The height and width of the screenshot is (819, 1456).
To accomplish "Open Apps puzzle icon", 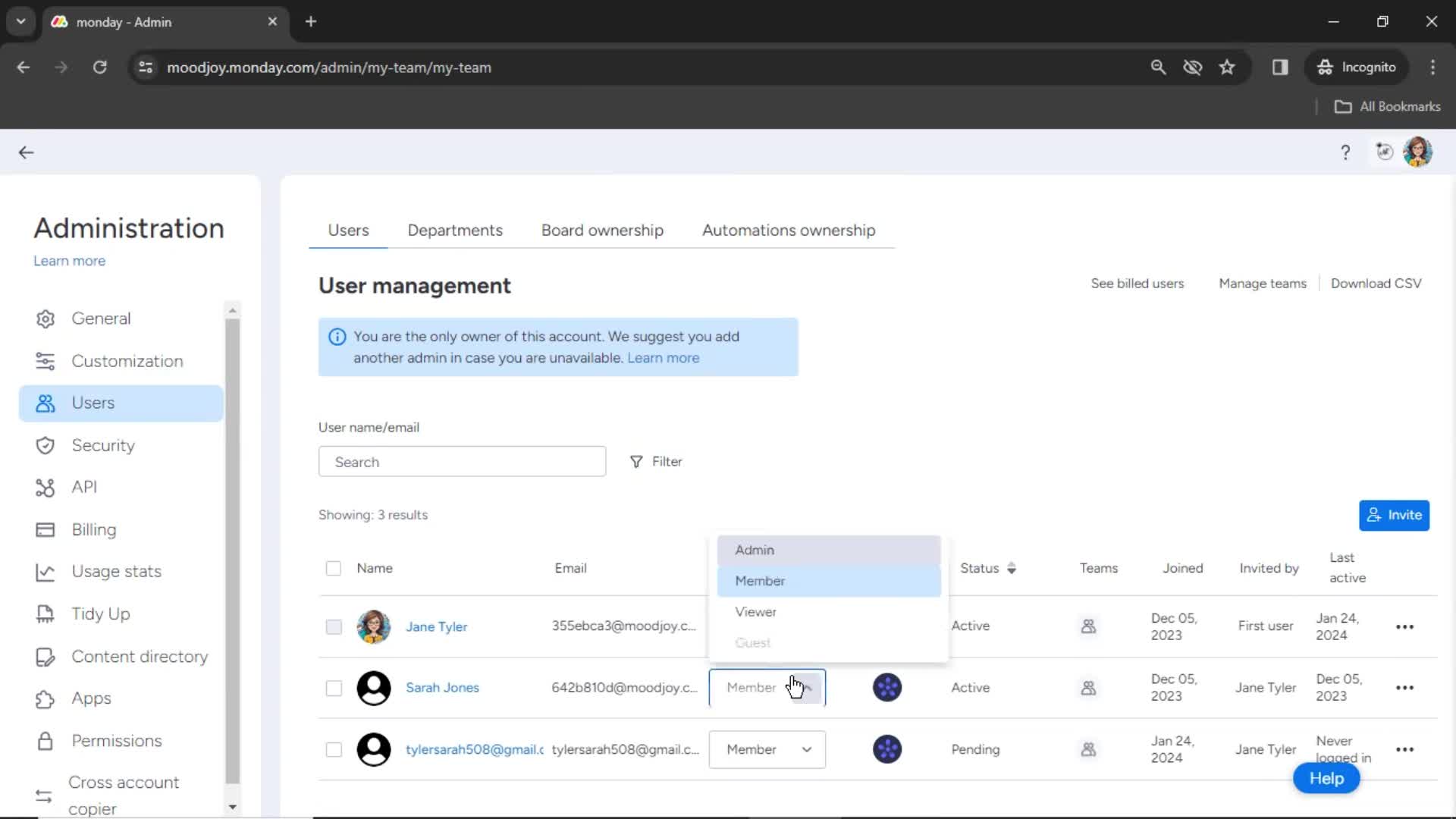I will tap(45, 699).
